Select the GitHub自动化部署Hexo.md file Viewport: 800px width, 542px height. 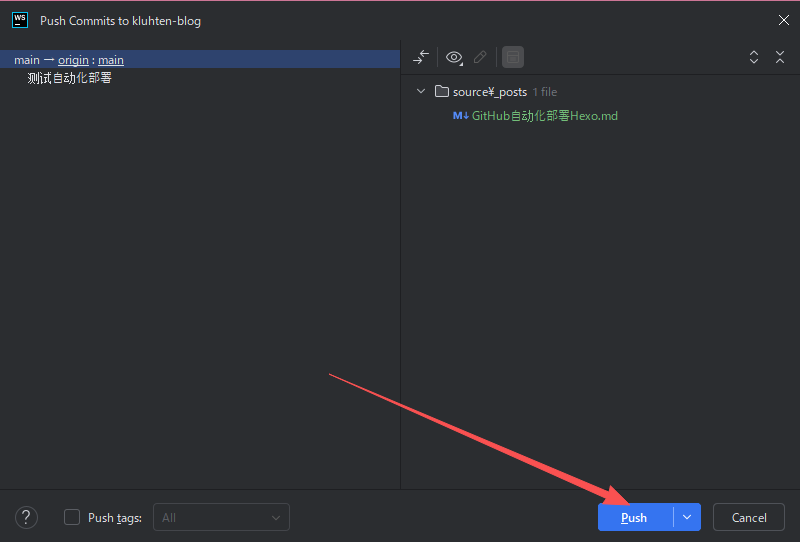[x=544, y=116]
